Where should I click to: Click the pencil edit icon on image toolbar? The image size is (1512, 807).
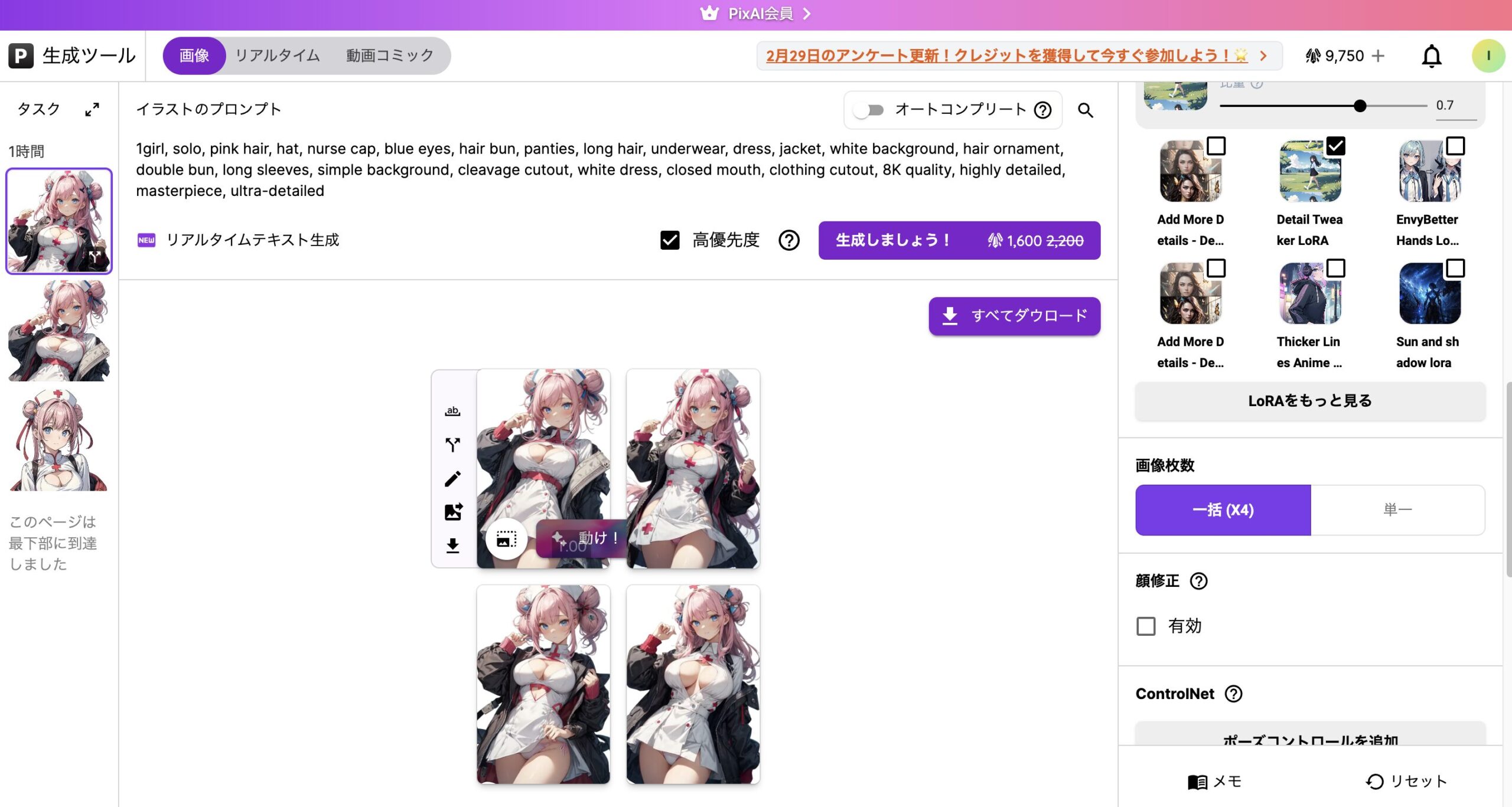(x=452, y=479)
